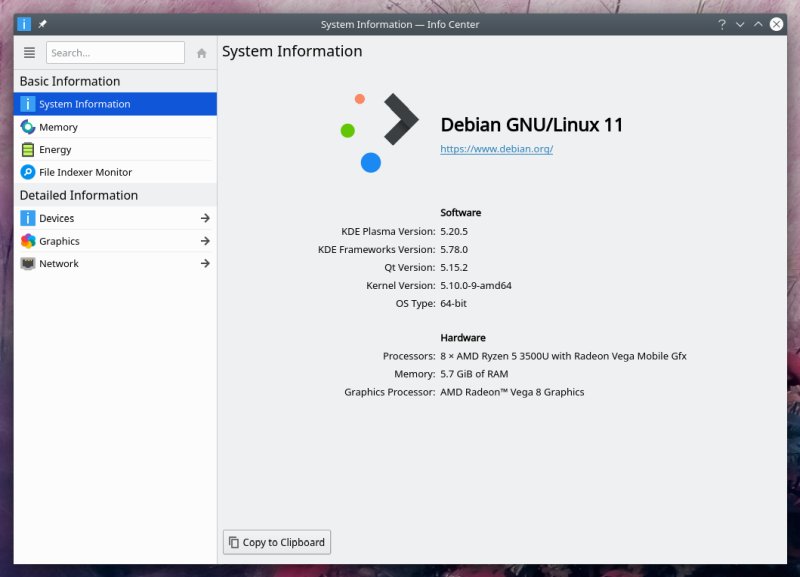This screenshot has height=577, width=800.
Task: Click the Graphics colorful icon
Action: pyautogui.click(x=28, y=241)
